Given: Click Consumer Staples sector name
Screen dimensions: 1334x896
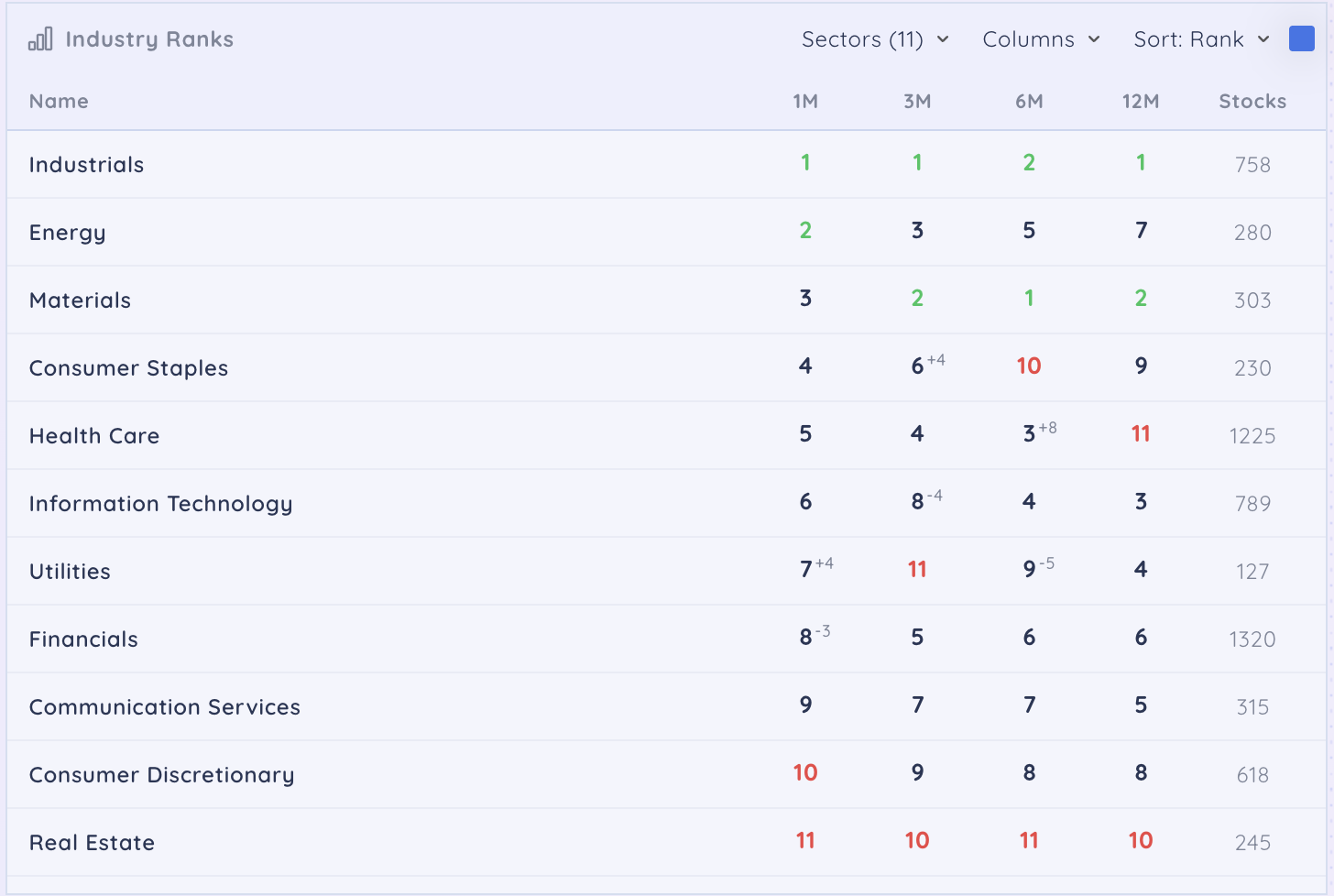Looking at the screenshot, I should pyautogui.click(x=128, y=368).
